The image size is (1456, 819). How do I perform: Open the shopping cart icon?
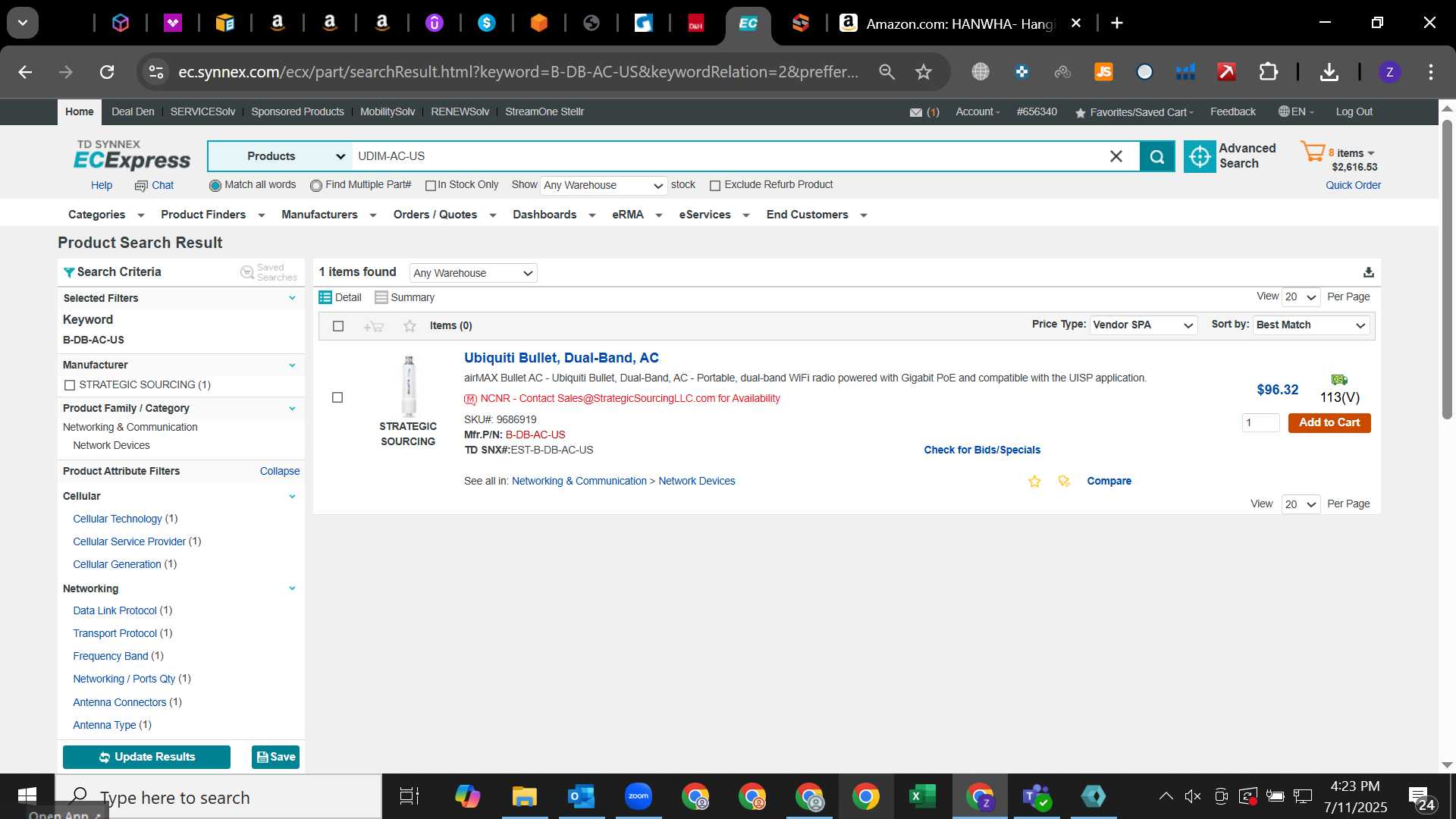pos(1312,152)
